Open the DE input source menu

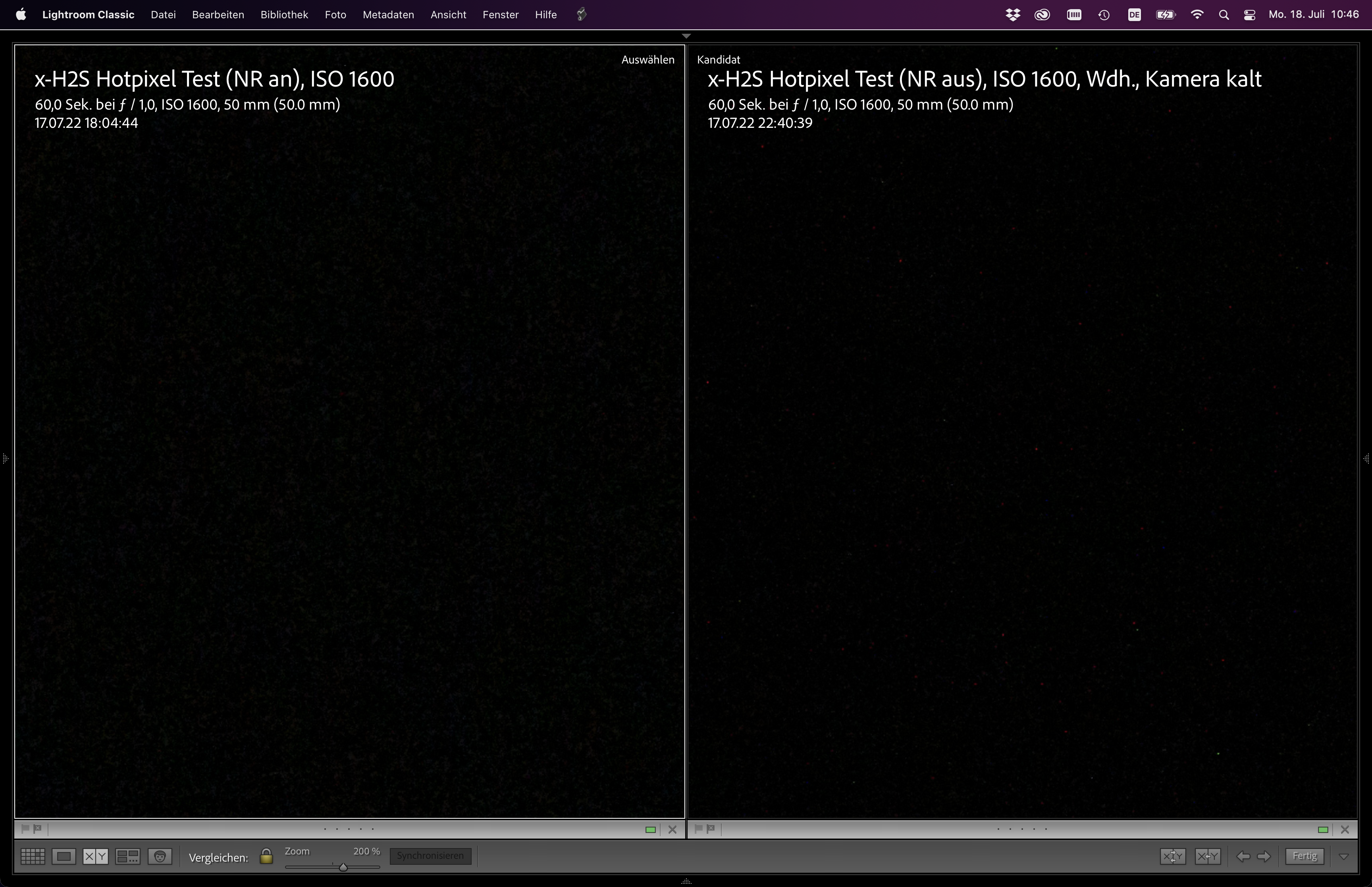pyautogui.click(x=1134, y=15)
